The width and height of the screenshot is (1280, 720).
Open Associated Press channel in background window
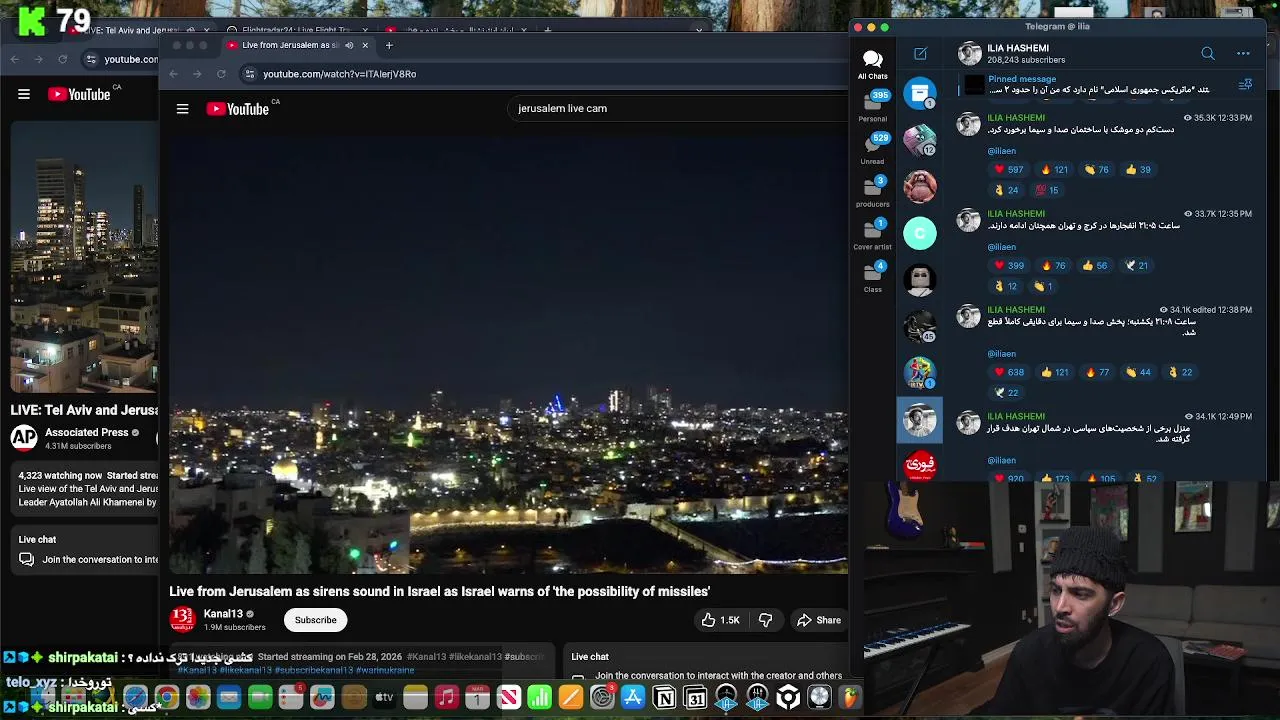click(x=86, y=432)
